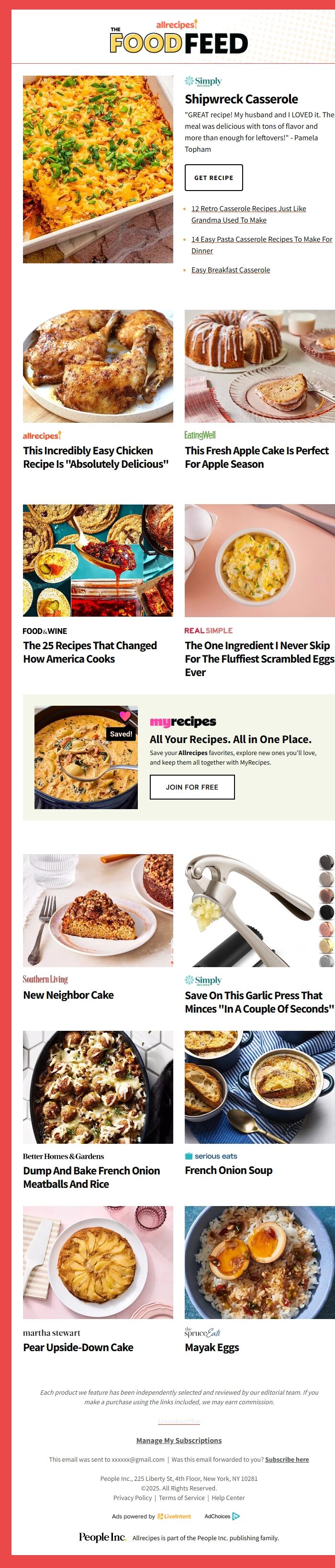Click the EatingWell logo above apple cake
The height and width of the screenshot is (1568, 335).
tap(200, 435)
